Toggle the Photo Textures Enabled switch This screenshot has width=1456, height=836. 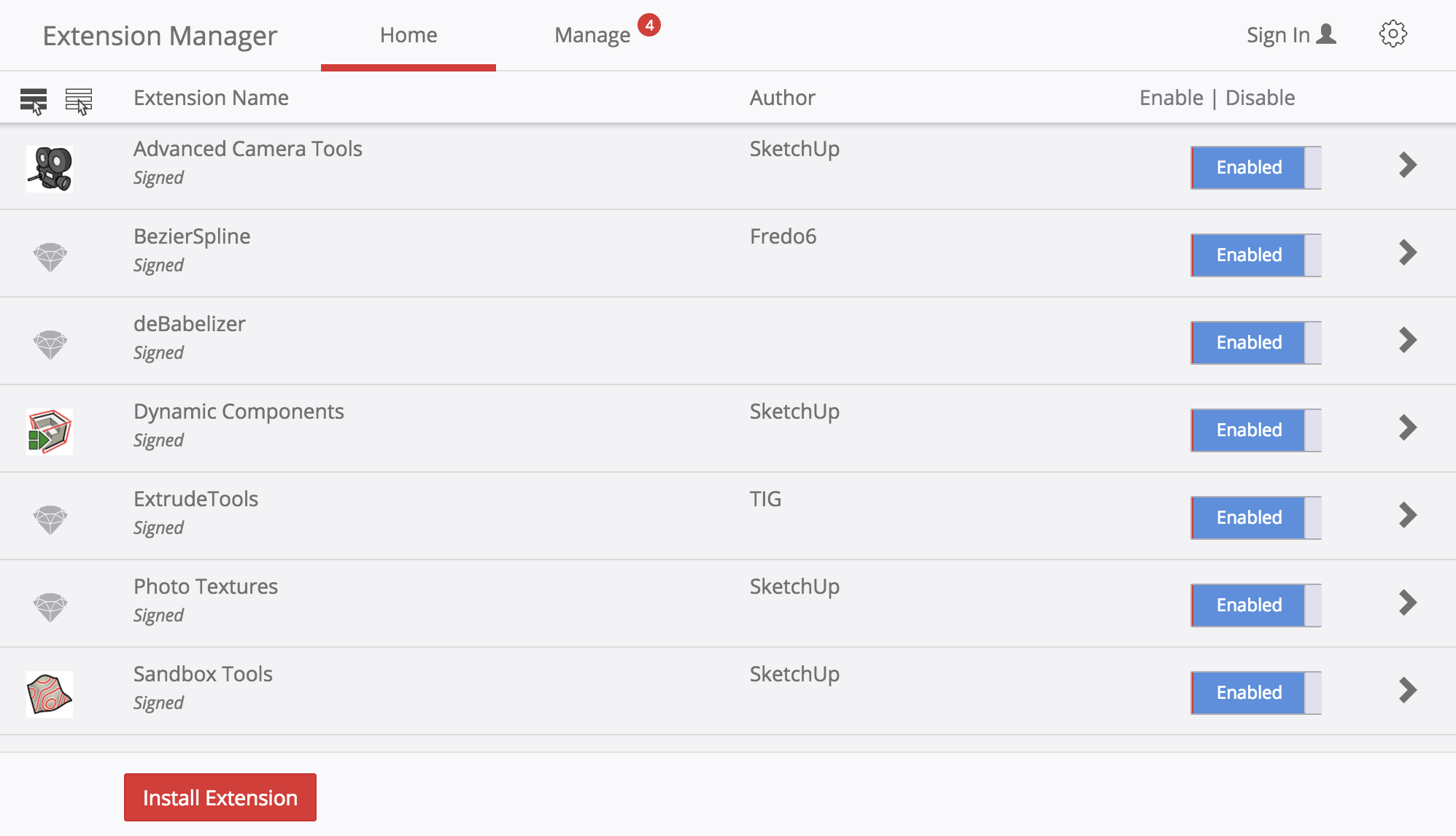pos(1255,605)
